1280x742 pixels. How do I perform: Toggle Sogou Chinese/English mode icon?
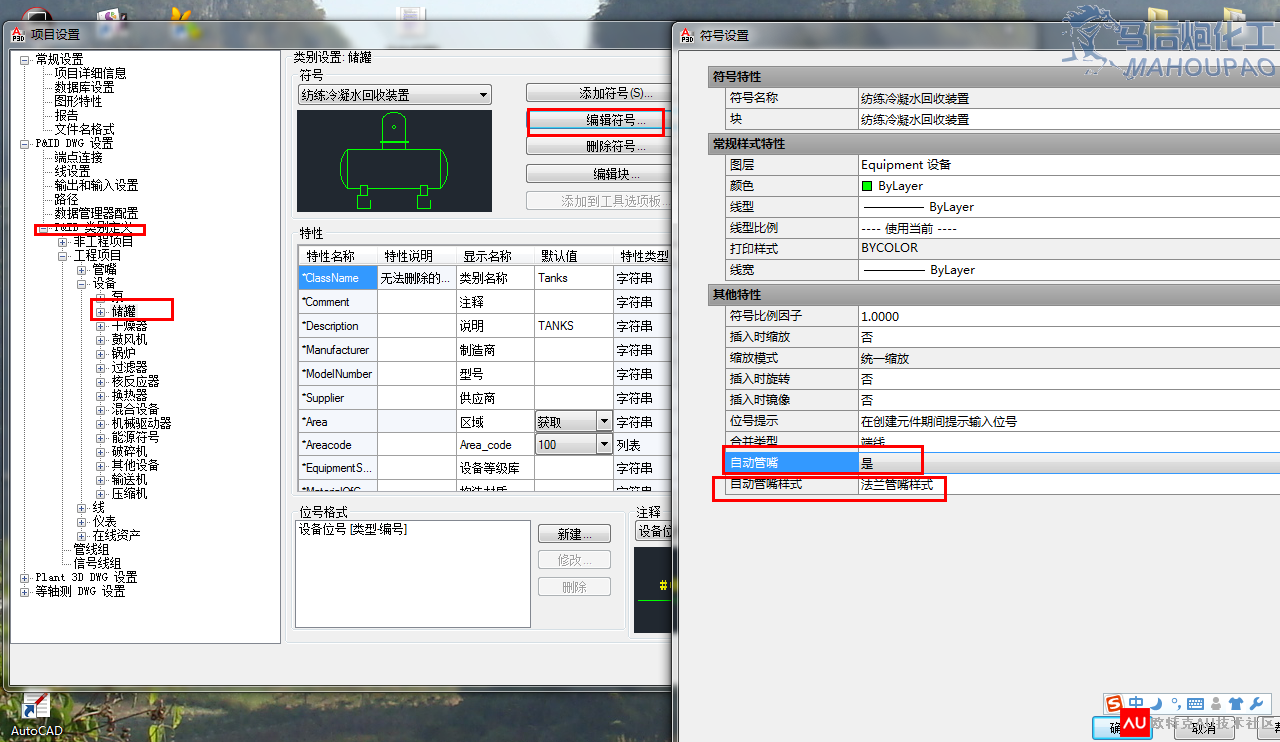pyautogui.click(x=1136, y=704)
